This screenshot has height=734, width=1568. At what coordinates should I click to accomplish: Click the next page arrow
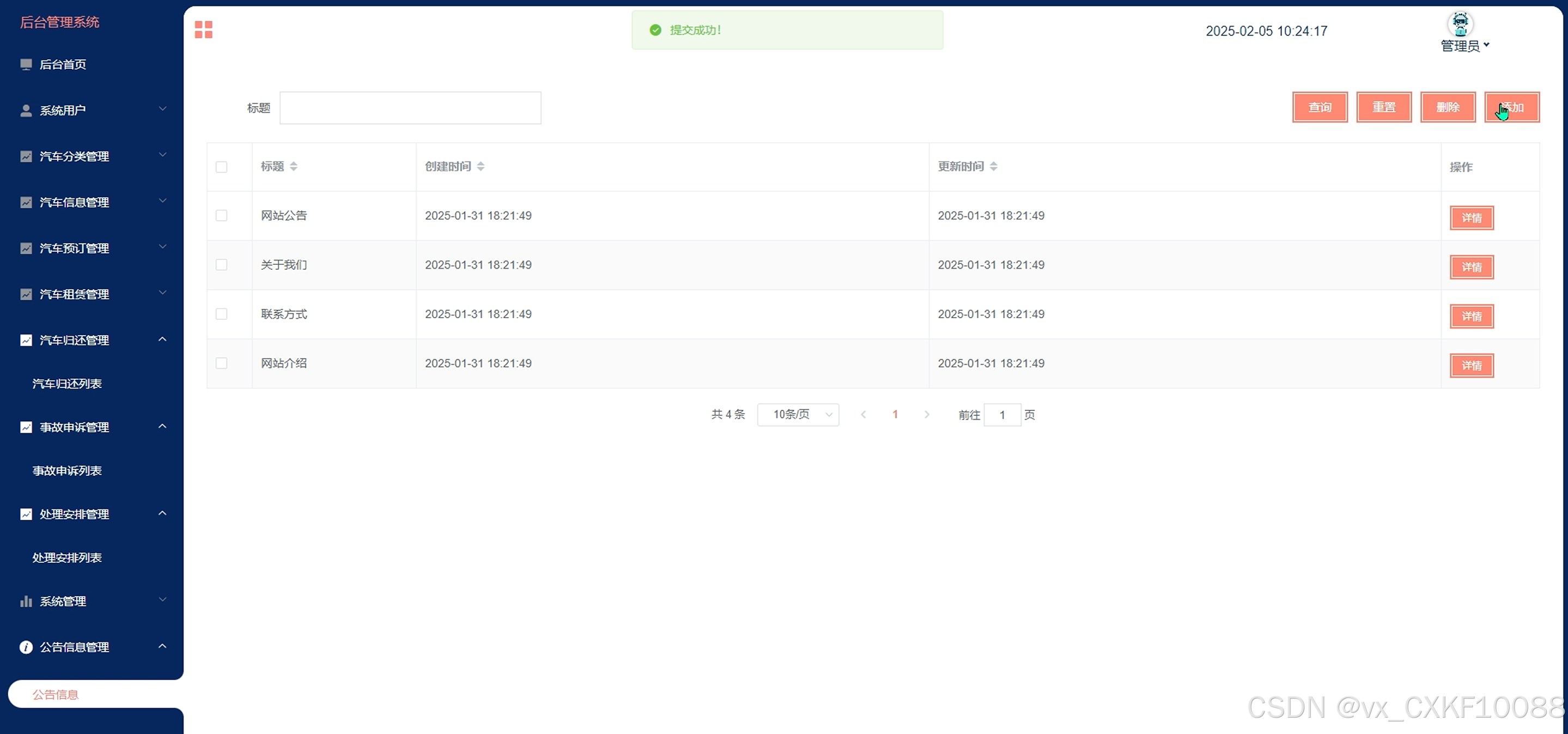(x=926, y=415)
